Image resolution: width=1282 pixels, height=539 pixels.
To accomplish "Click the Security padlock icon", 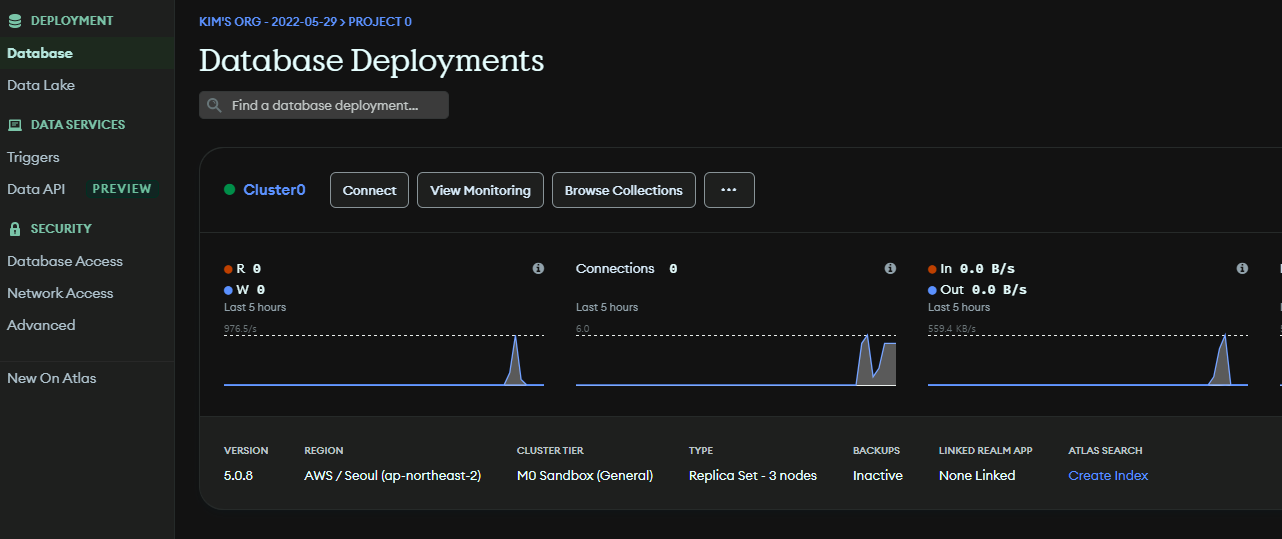I will point(15,229).
